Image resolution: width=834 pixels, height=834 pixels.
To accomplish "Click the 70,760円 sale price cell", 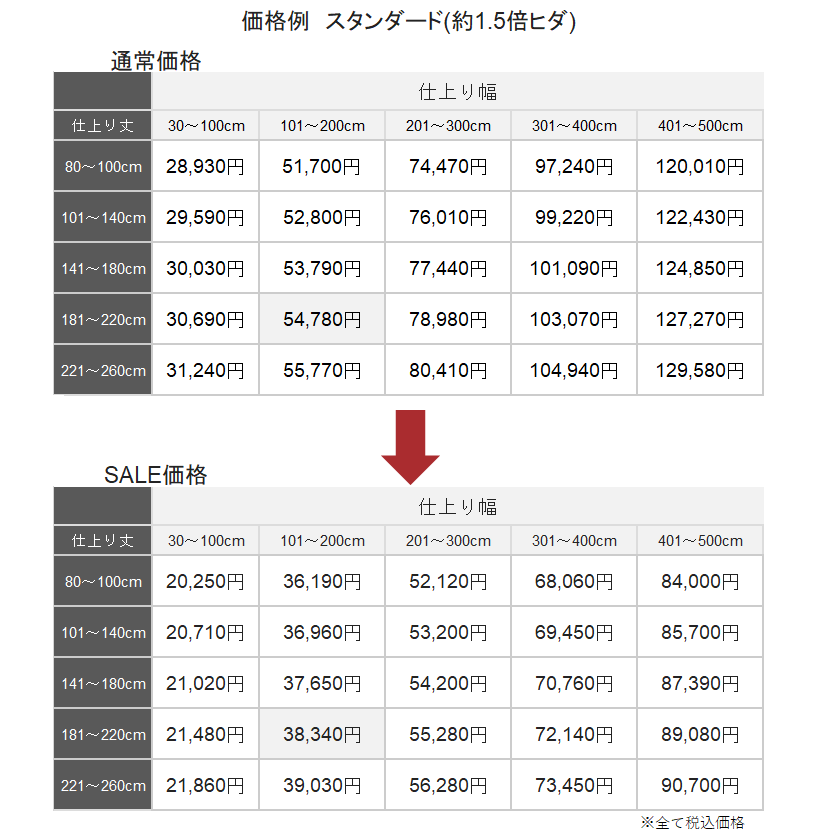I will (x=574, y=683).
